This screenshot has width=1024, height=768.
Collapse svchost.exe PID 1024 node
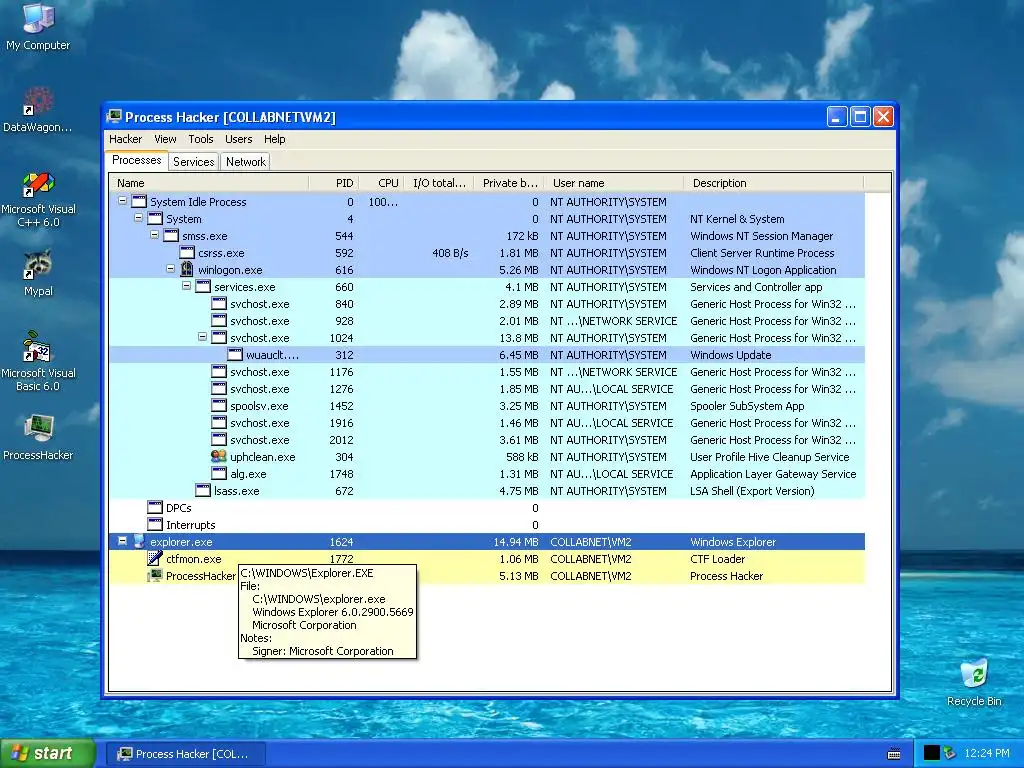[x=202, y=337]
